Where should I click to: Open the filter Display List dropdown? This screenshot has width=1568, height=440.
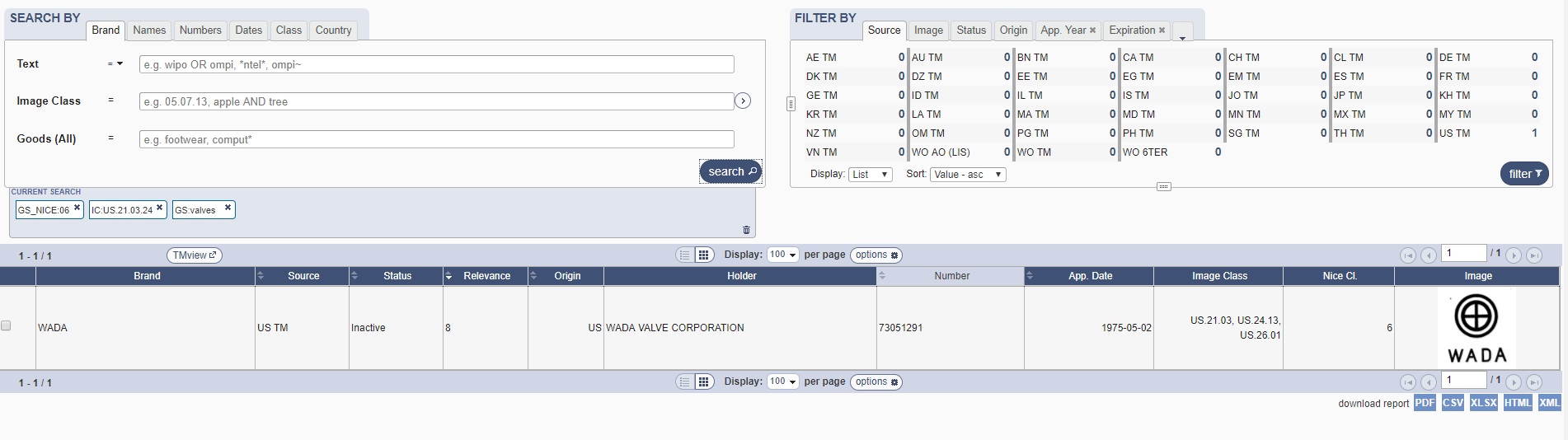[870, 175]
